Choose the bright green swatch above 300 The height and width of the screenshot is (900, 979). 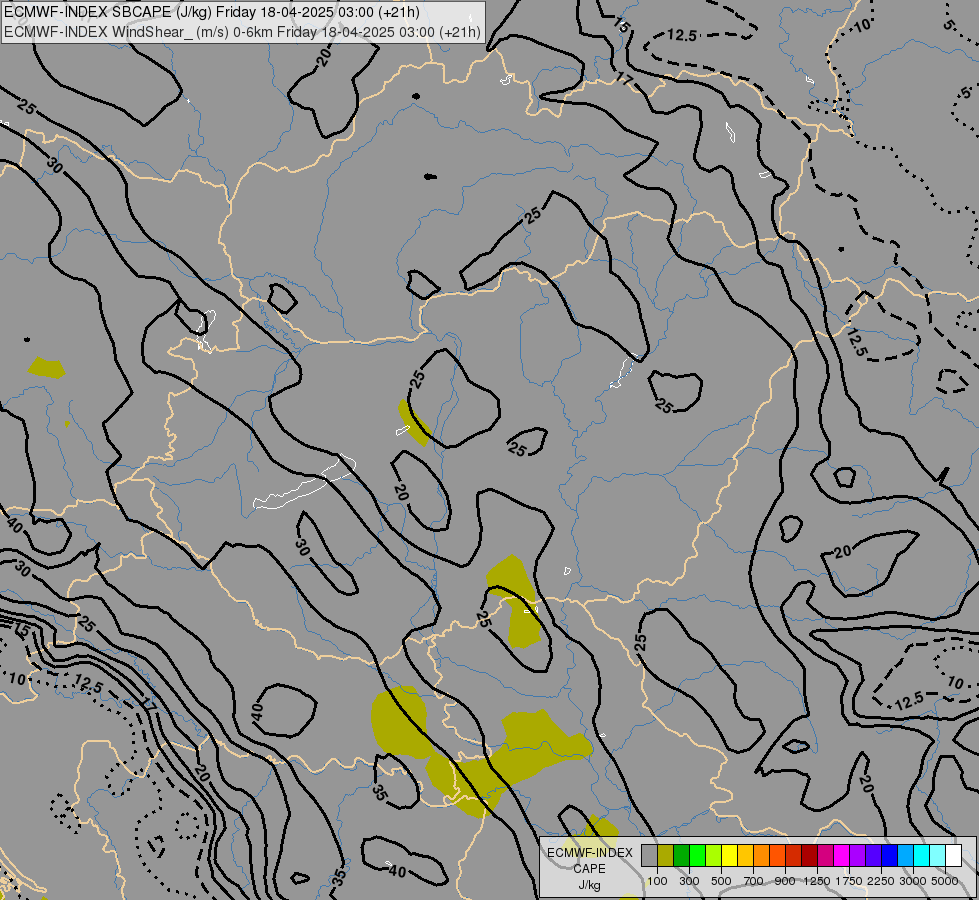point(697,855)
